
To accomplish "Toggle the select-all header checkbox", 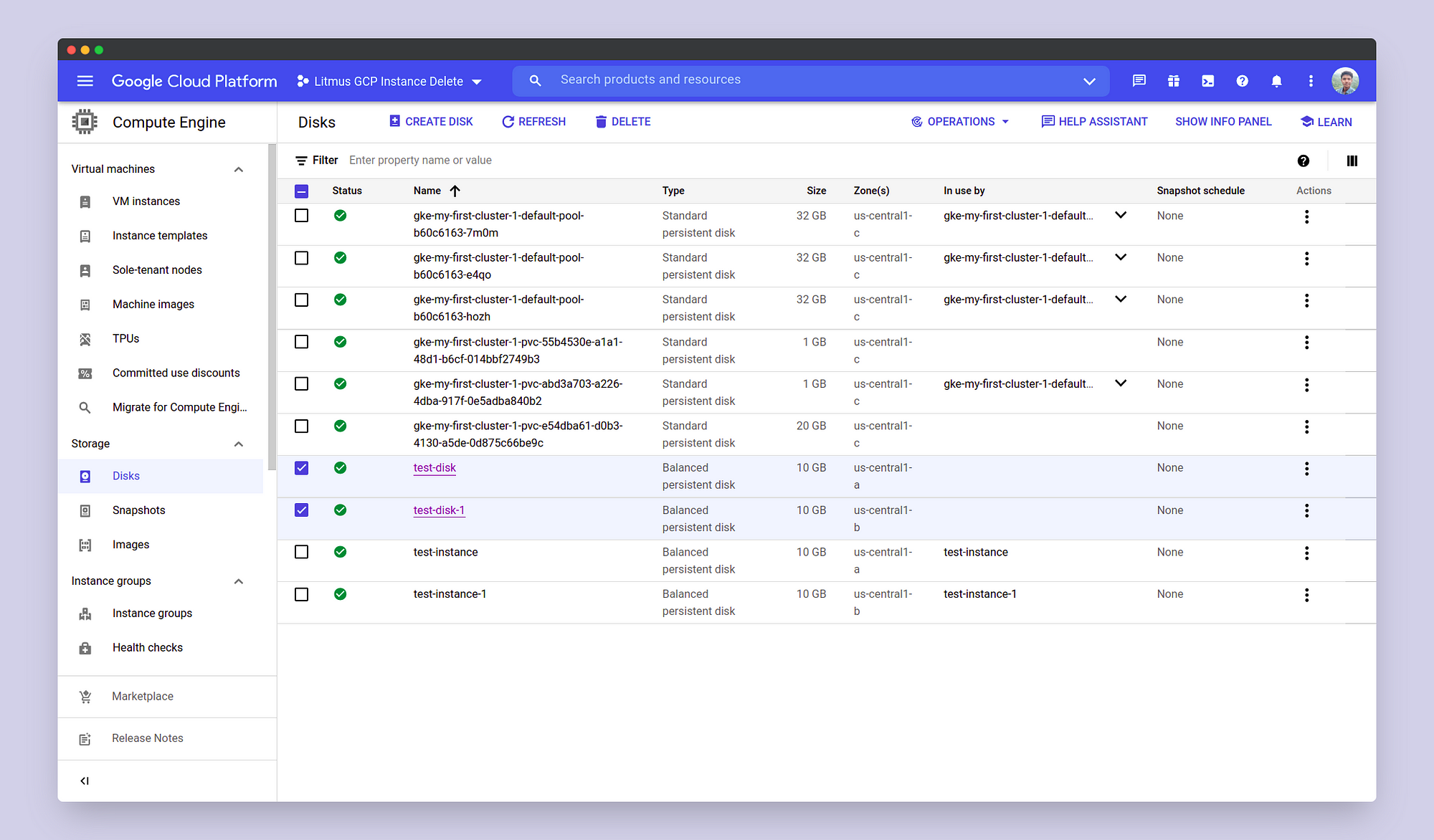I will point(302,191).
